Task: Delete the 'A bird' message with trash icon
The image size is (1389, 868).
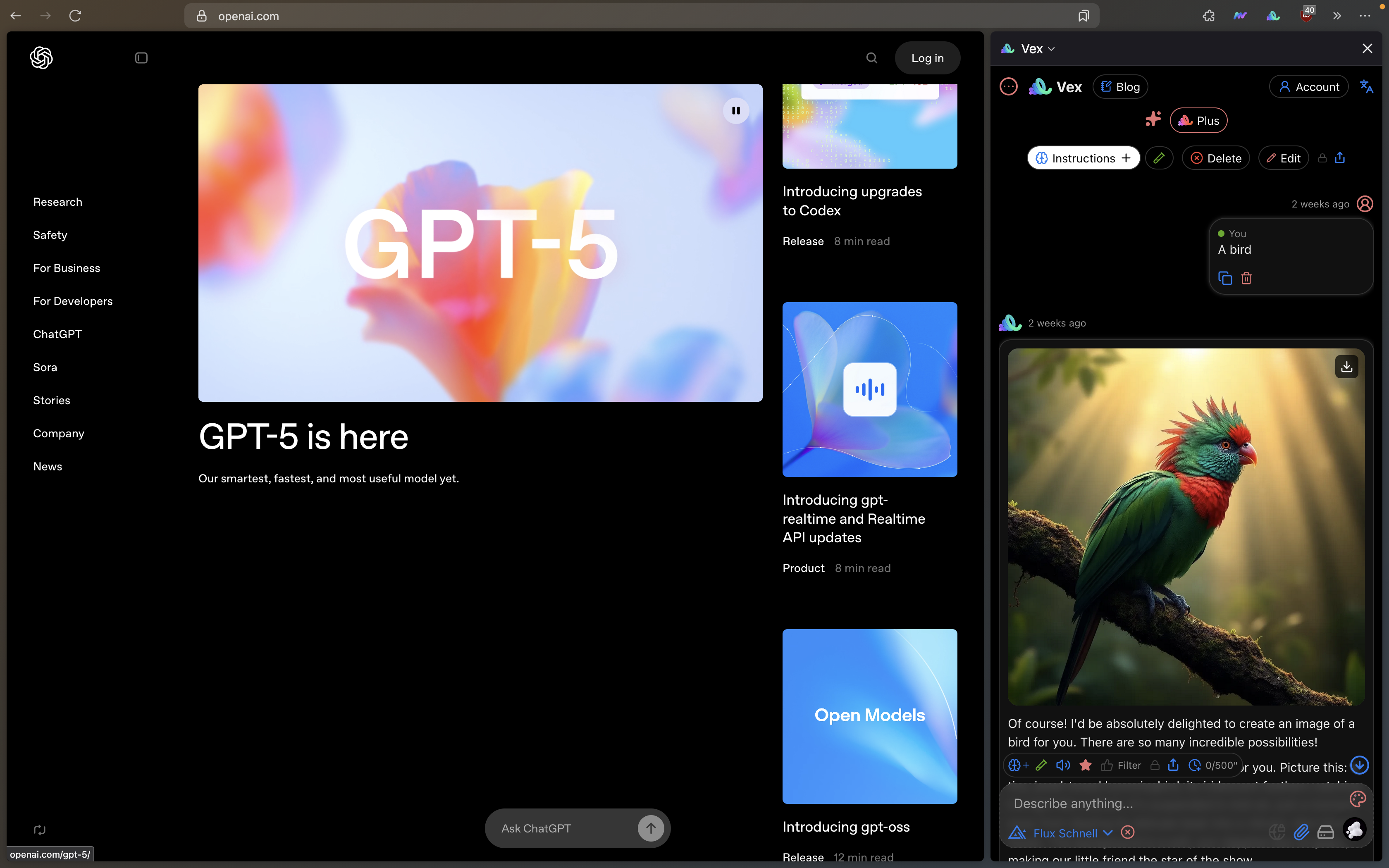Action: [x=1246, y=279]
